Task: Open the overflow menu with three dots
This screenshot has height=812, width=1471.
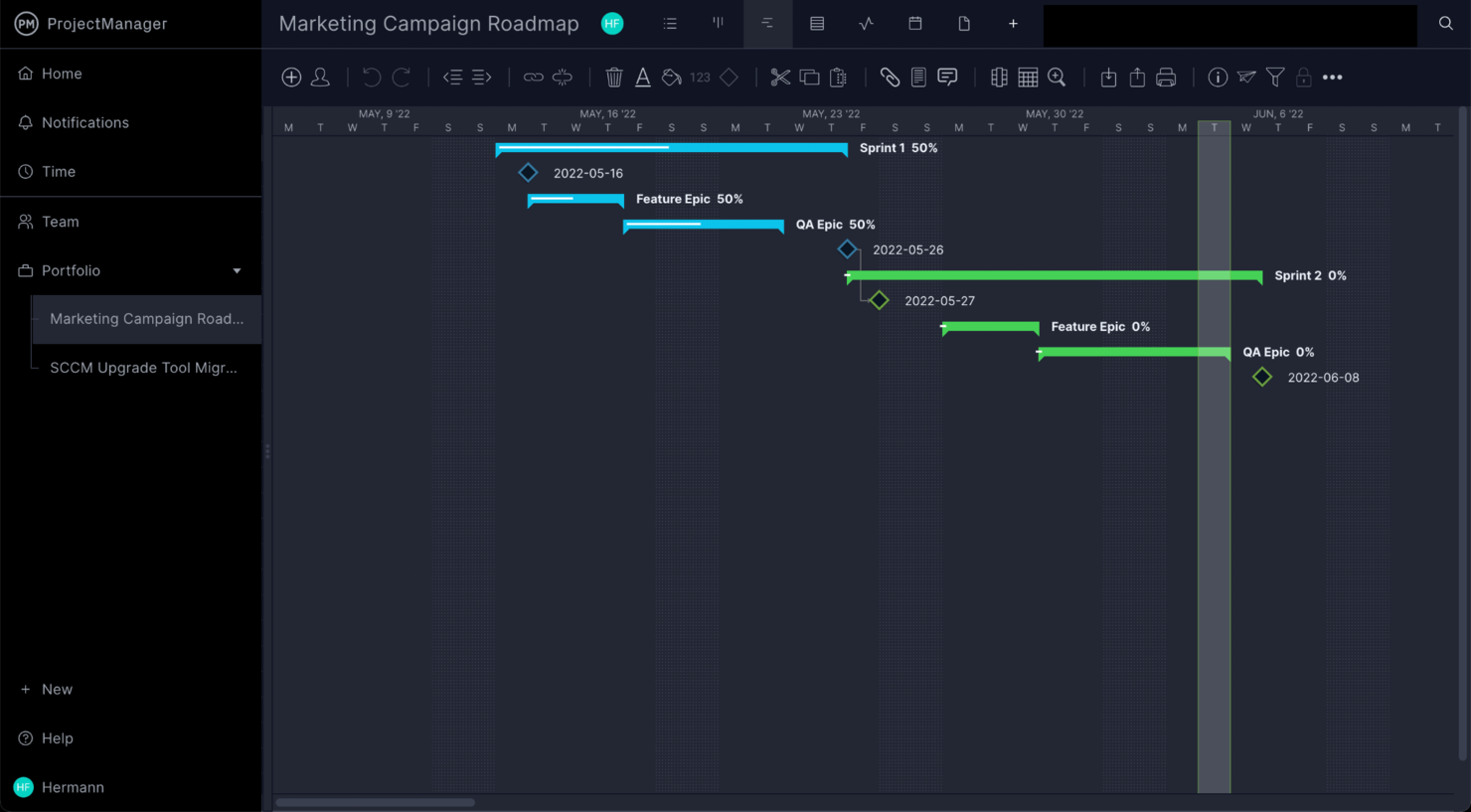Action: pyautogui.click(x=1333, y=77)
